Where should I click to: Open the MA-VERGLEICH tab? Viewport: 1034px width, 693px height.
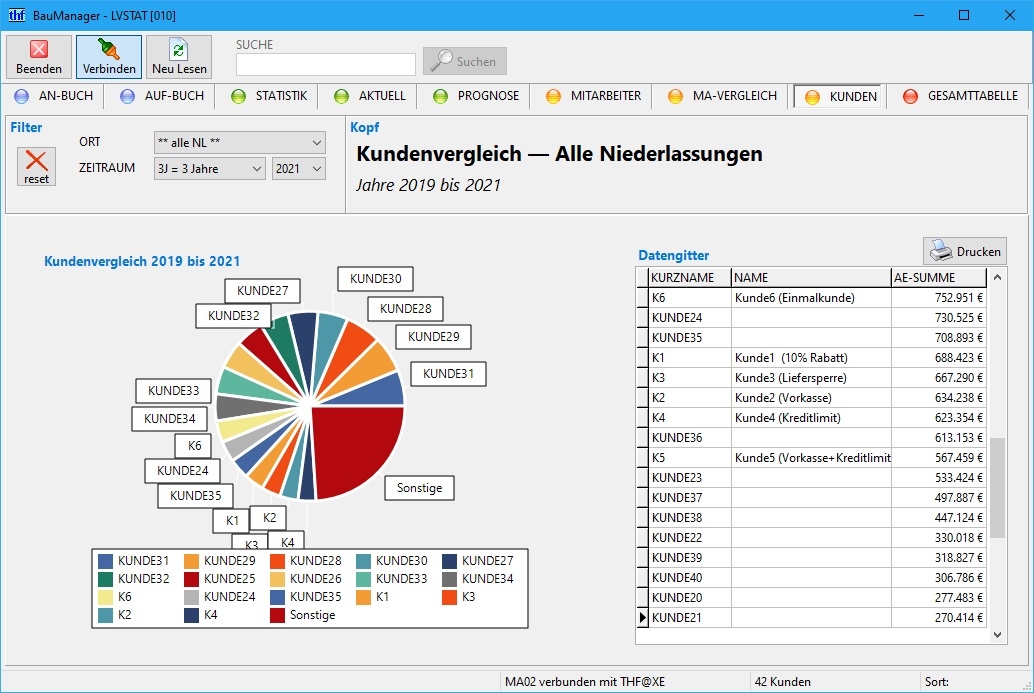722,96
